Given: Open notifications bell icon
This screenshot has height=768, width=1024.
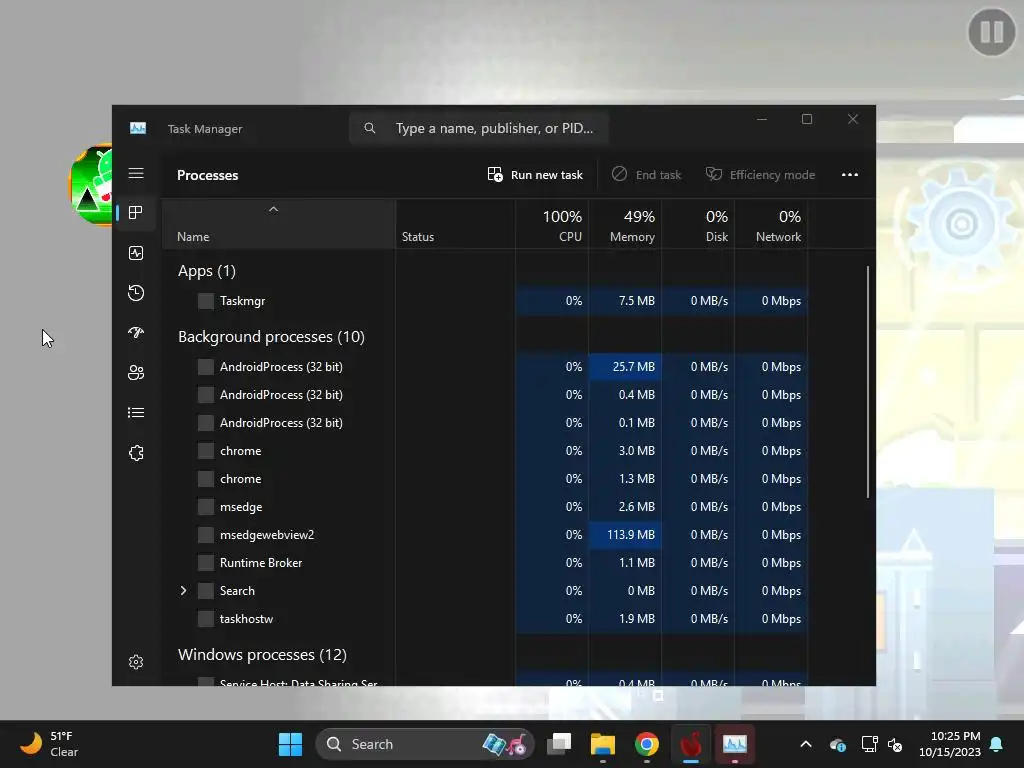Looking at the screenshot, I should pyautogui.click(x=997, y=744).
